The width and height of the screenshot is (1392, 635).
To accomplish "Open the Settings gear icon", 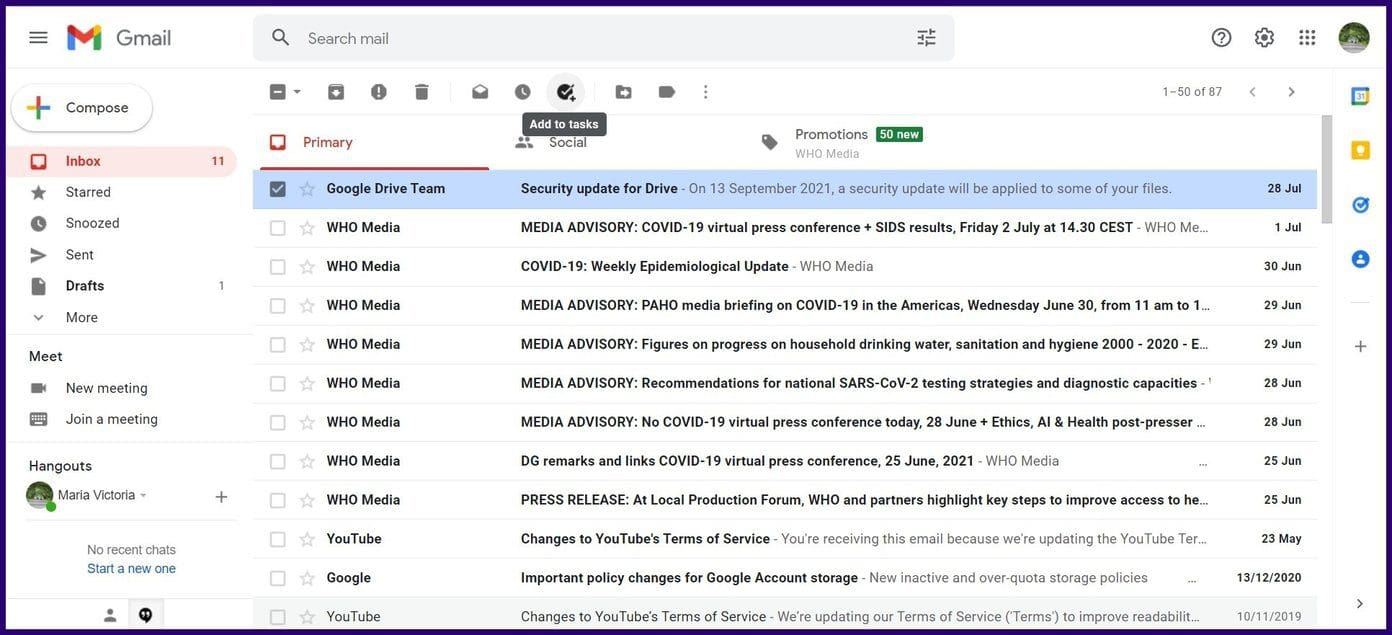I will [x=1264, y=38].
